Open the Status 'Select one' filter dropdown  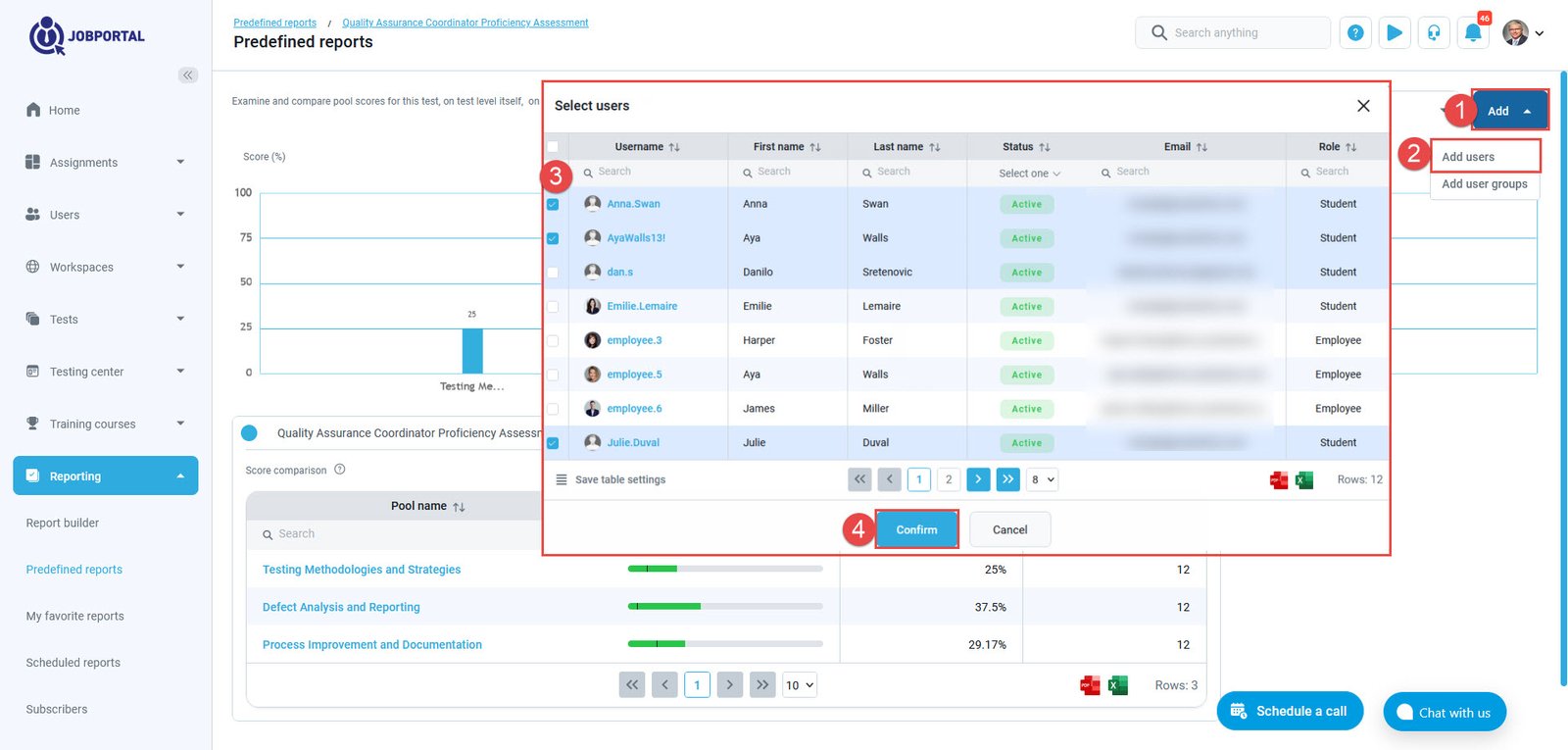(1029, 174)
